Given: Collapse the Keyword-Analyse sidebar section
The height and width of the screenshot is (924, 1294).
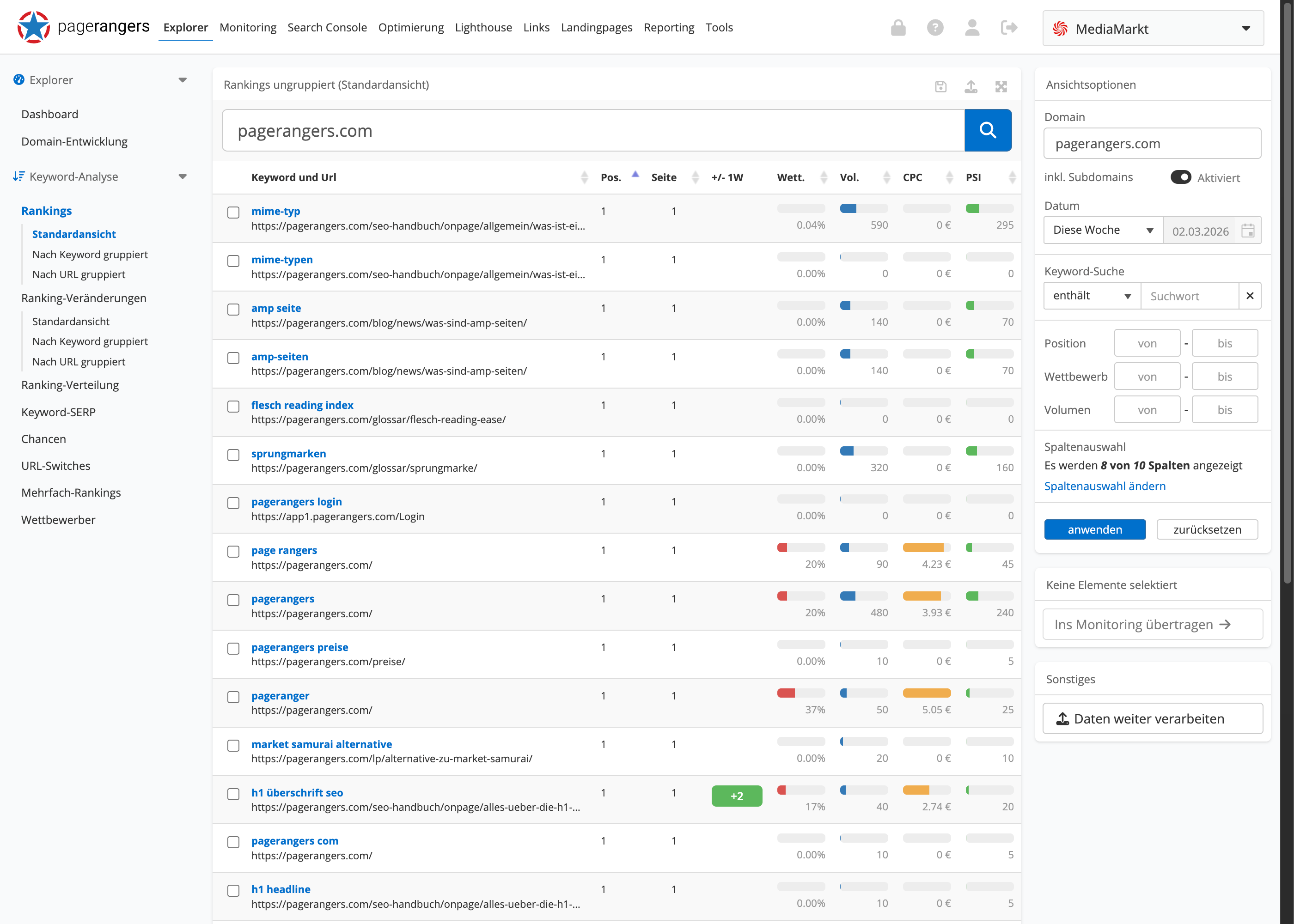Looking at the screenshot, I should click(x=183, y=177).
